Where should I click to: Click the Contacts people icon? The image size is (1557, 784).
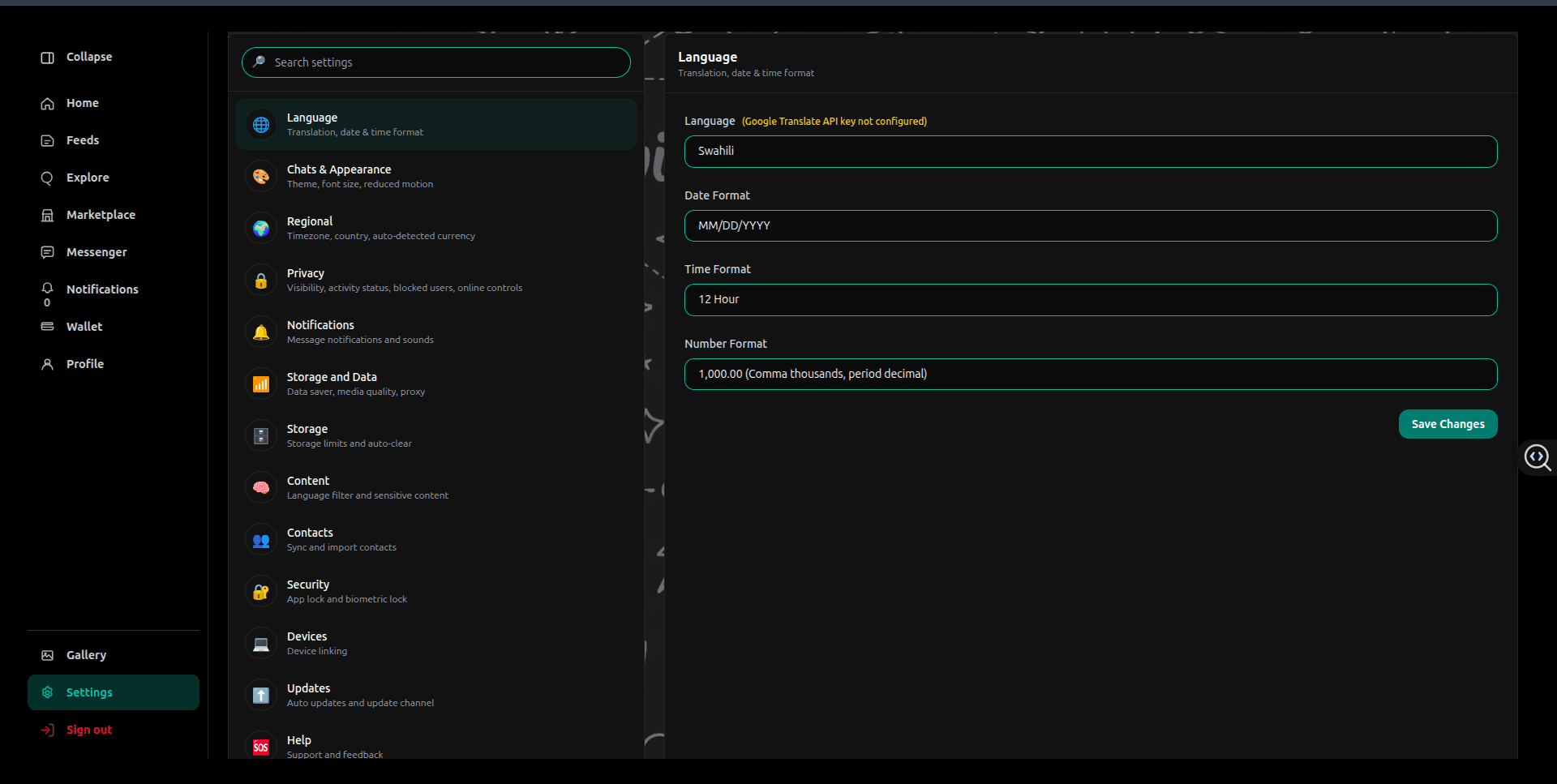coord(261,540)
